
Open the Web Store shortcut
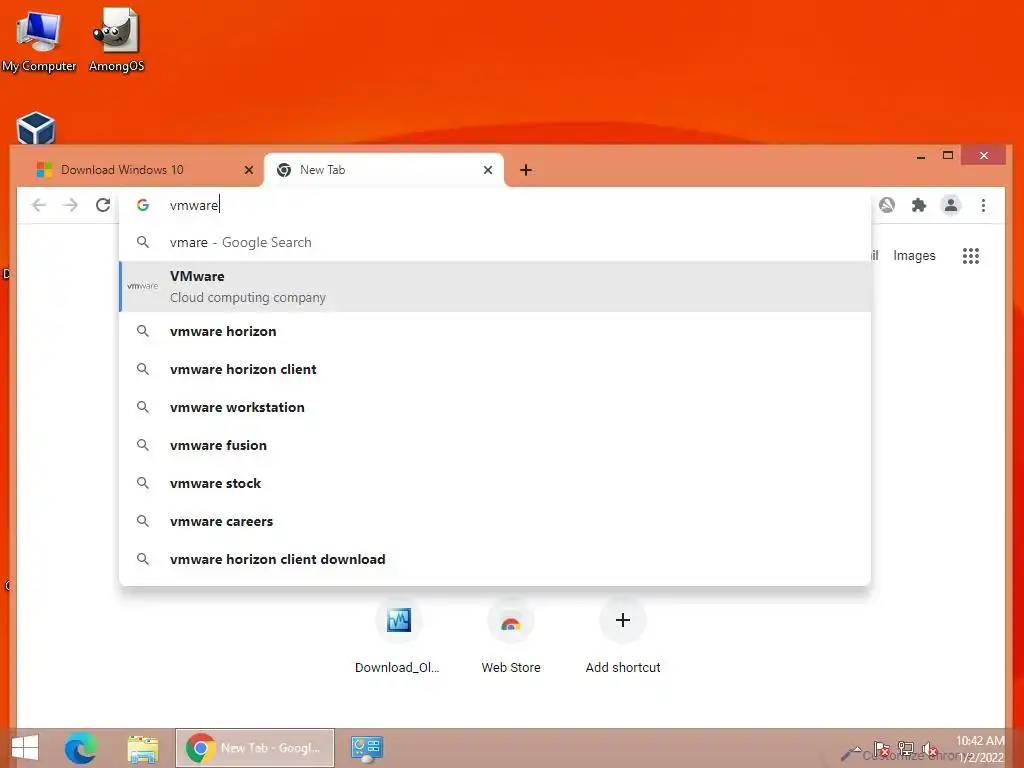[x=511, y=635]
